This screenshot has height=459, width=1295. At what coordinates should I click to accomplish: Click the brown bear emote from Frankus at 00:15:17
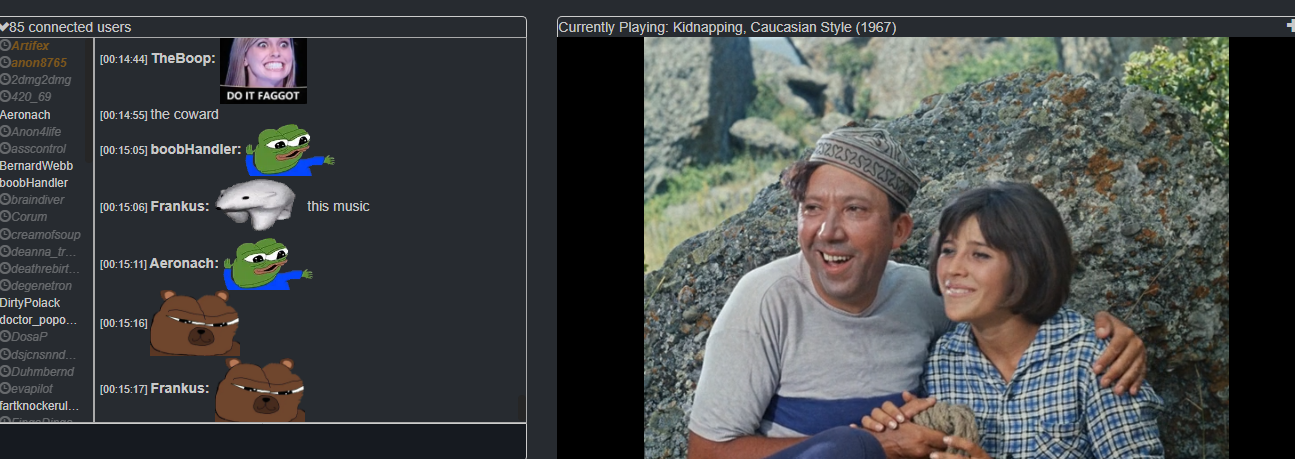pos(260,389)
